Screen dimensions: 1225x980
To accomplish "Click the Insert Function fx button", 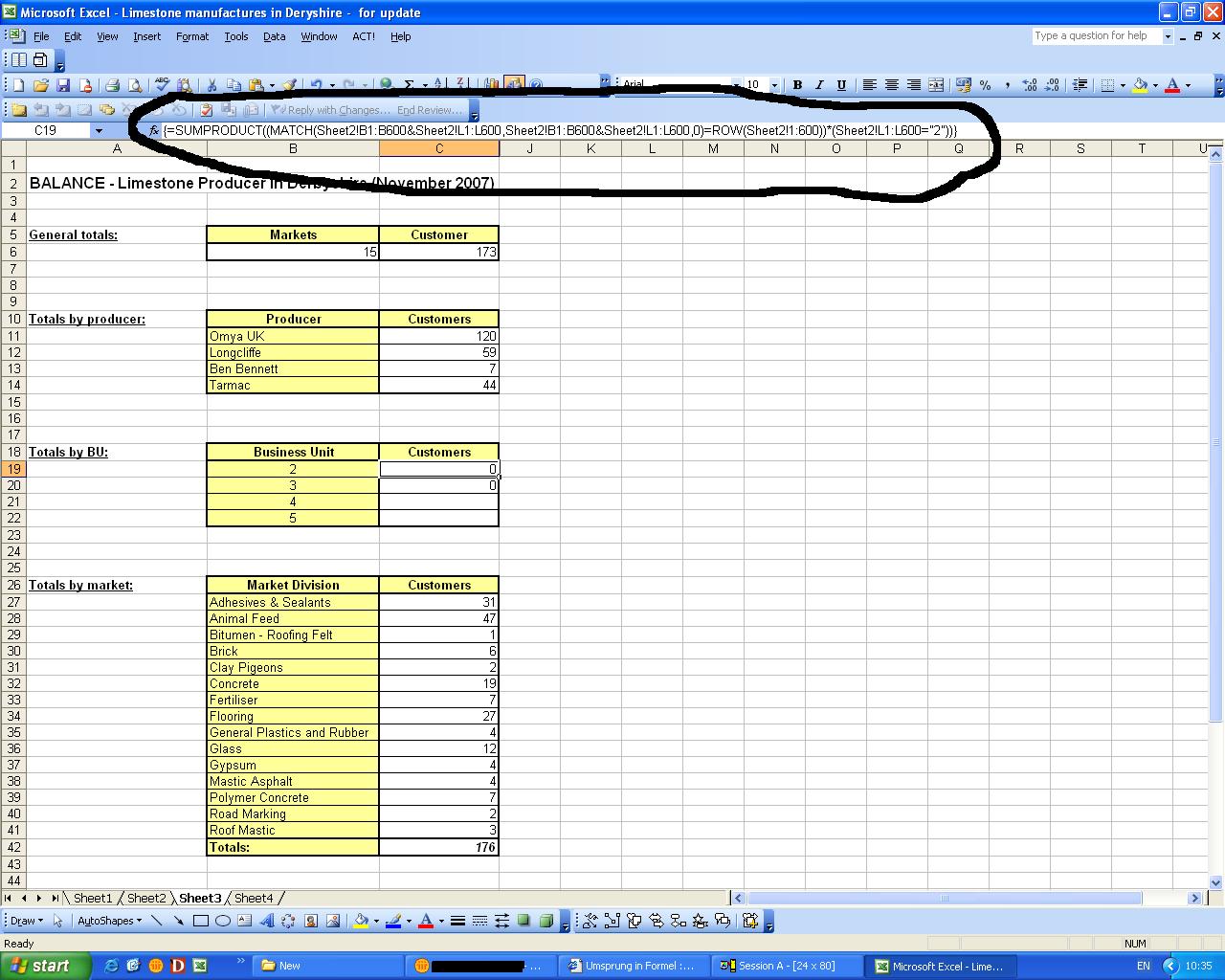I will (x=153, y=130).
